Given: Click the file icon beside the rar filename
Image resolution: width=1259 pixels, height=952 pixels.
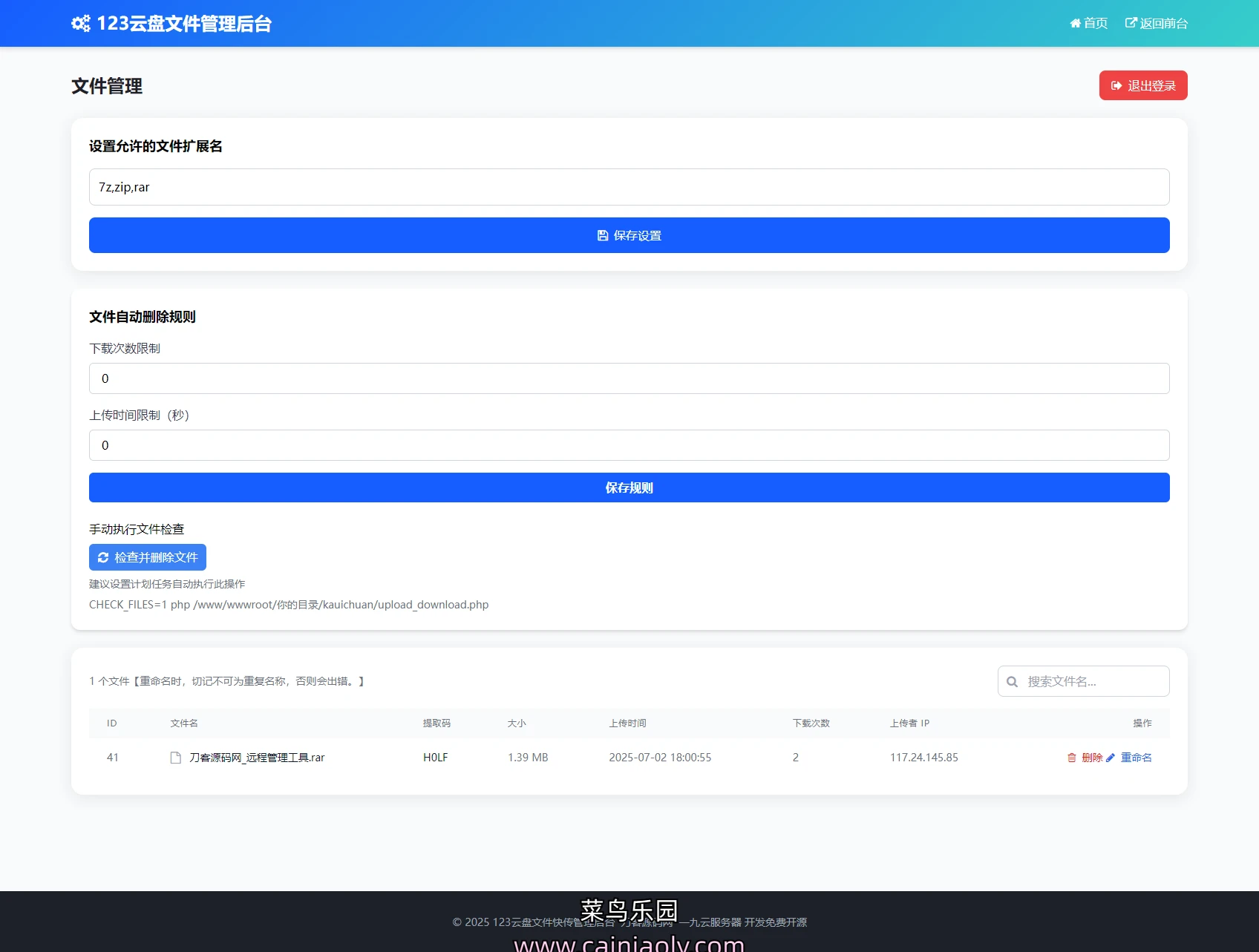Looking at the screenshot, I should point(176,758).
